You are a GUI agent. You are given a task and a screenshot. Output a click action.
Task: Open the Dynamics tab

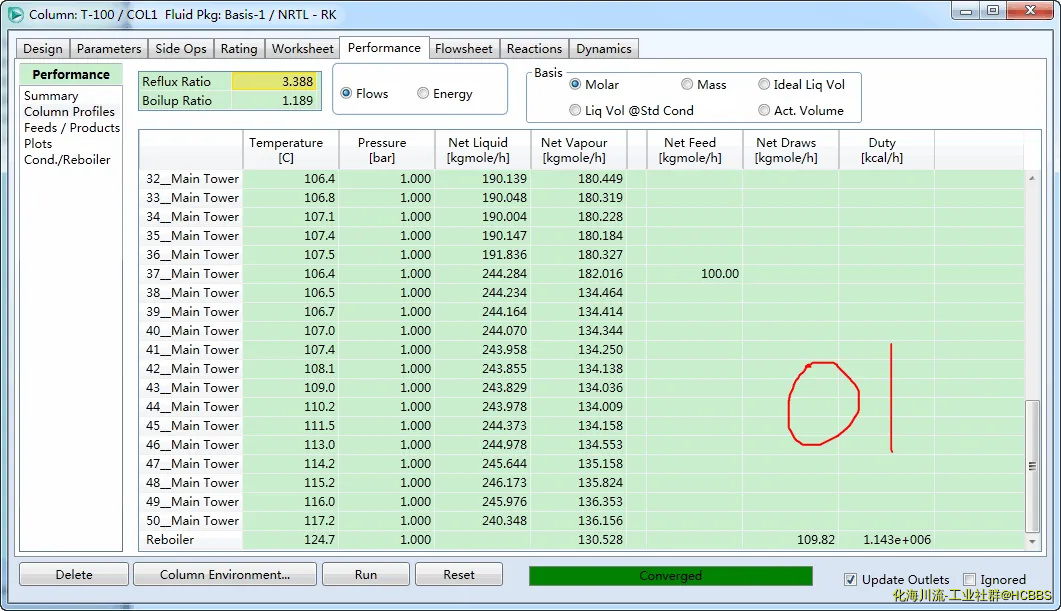pos(604,49)
